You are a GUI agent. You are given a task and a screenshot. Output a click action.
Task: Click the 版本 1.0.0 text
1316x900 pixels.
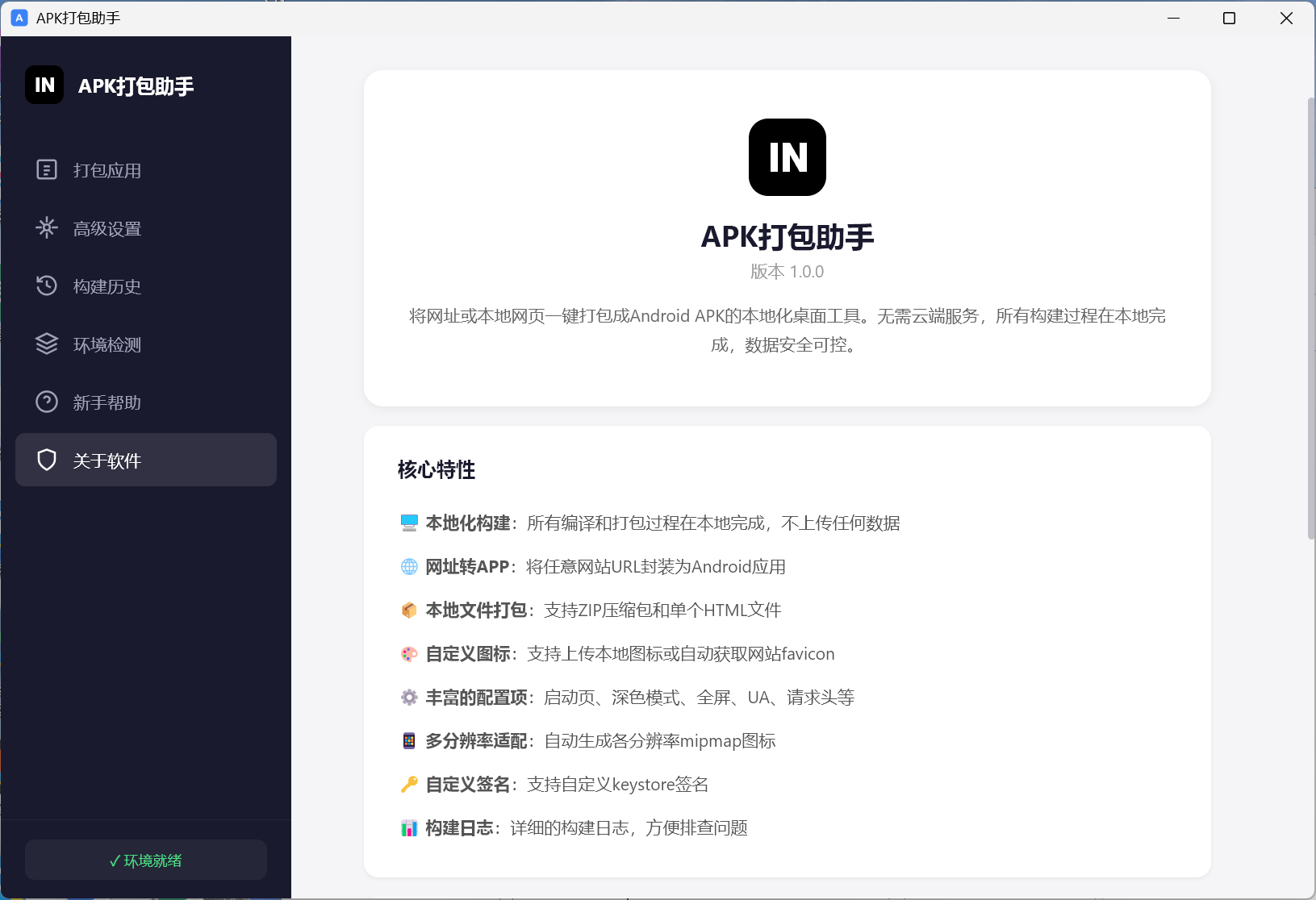[788, 271]
